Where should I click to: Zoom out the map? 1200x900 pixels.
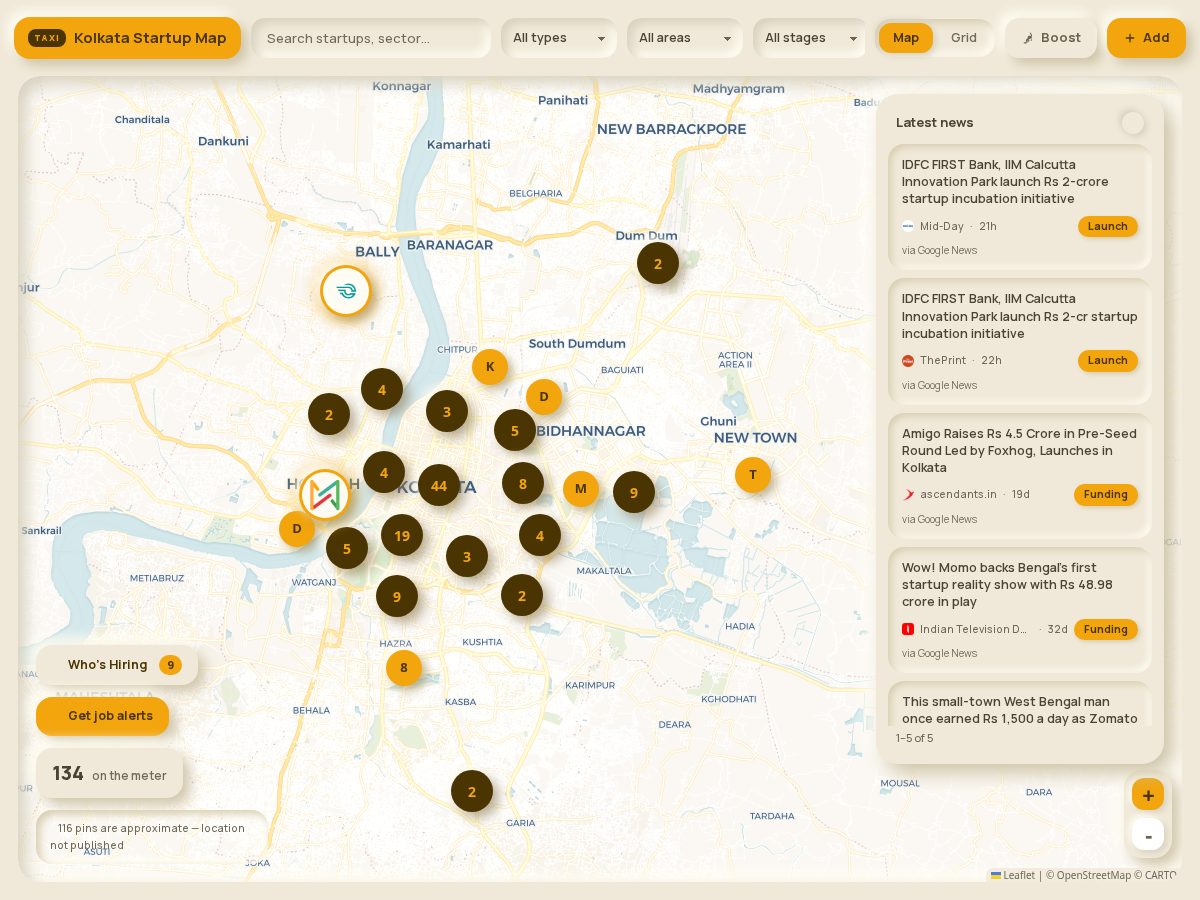click(1148, 835)
